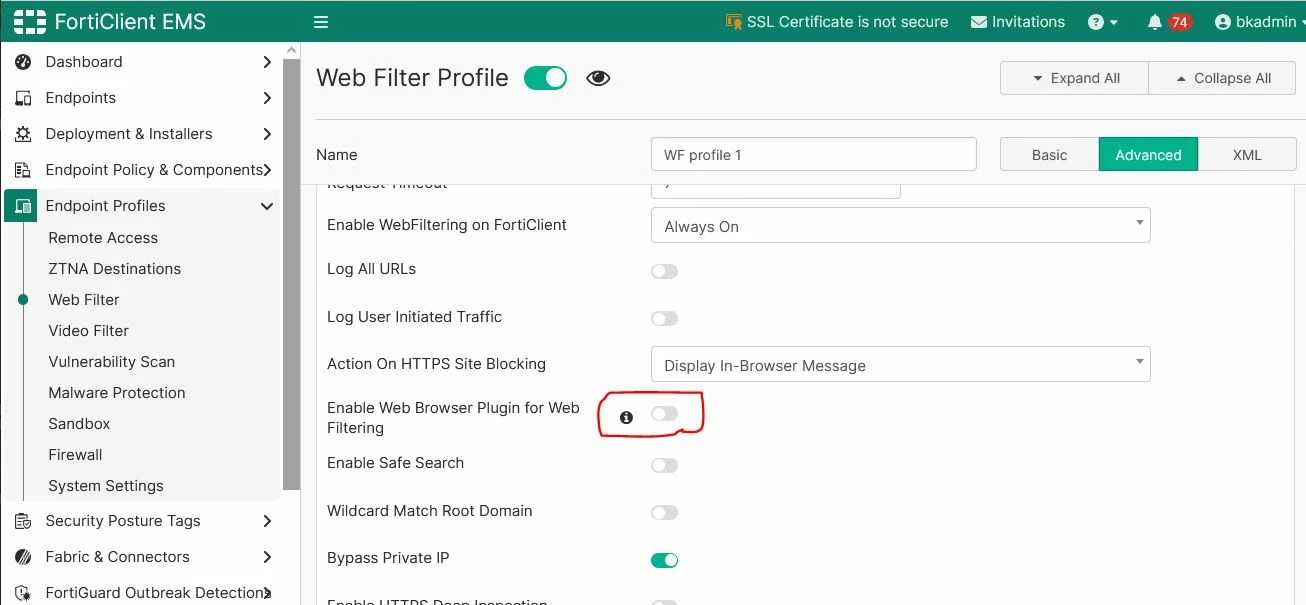Viewport: 1306px width, 605px height.
Task: Click the Expand All button
Action: click(x=1074, y=78)
